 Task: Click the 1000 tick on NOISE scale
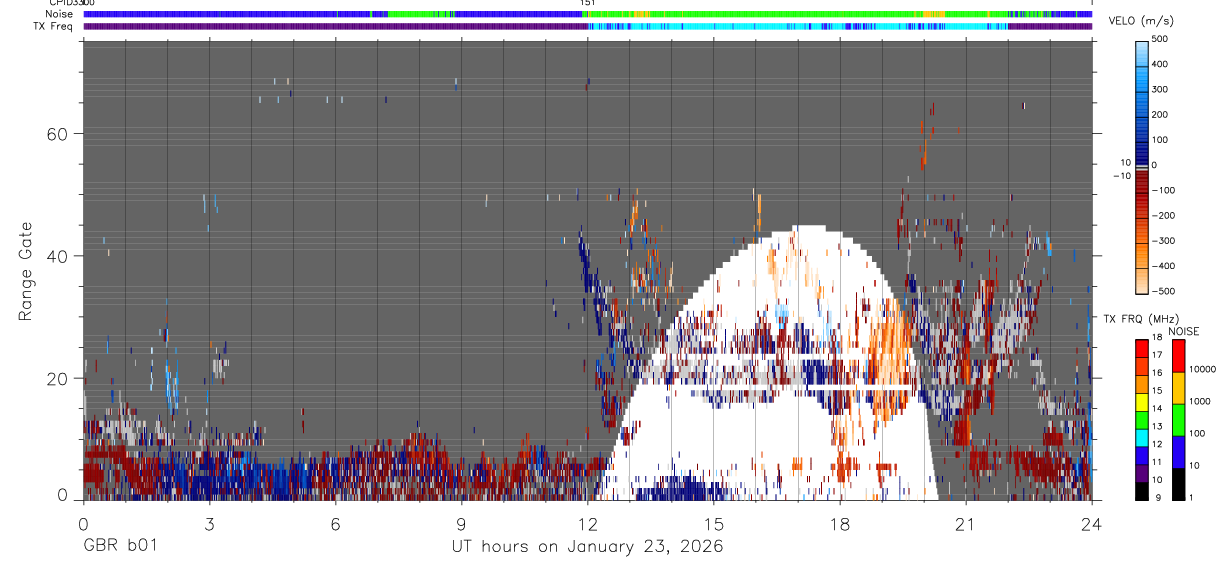1201,400
